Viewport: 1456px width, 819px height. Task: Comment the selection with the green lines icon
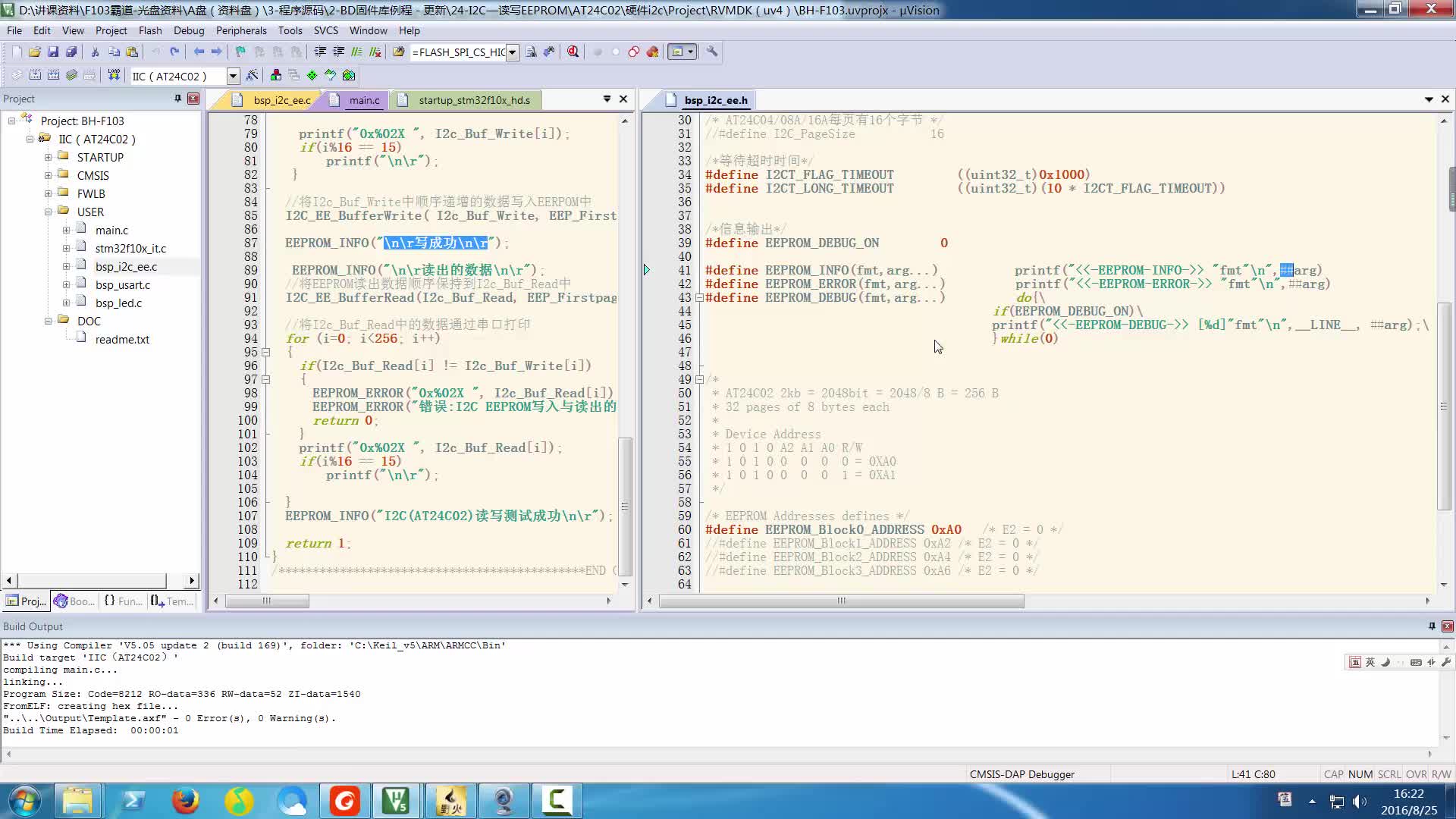tap(356, 52)
